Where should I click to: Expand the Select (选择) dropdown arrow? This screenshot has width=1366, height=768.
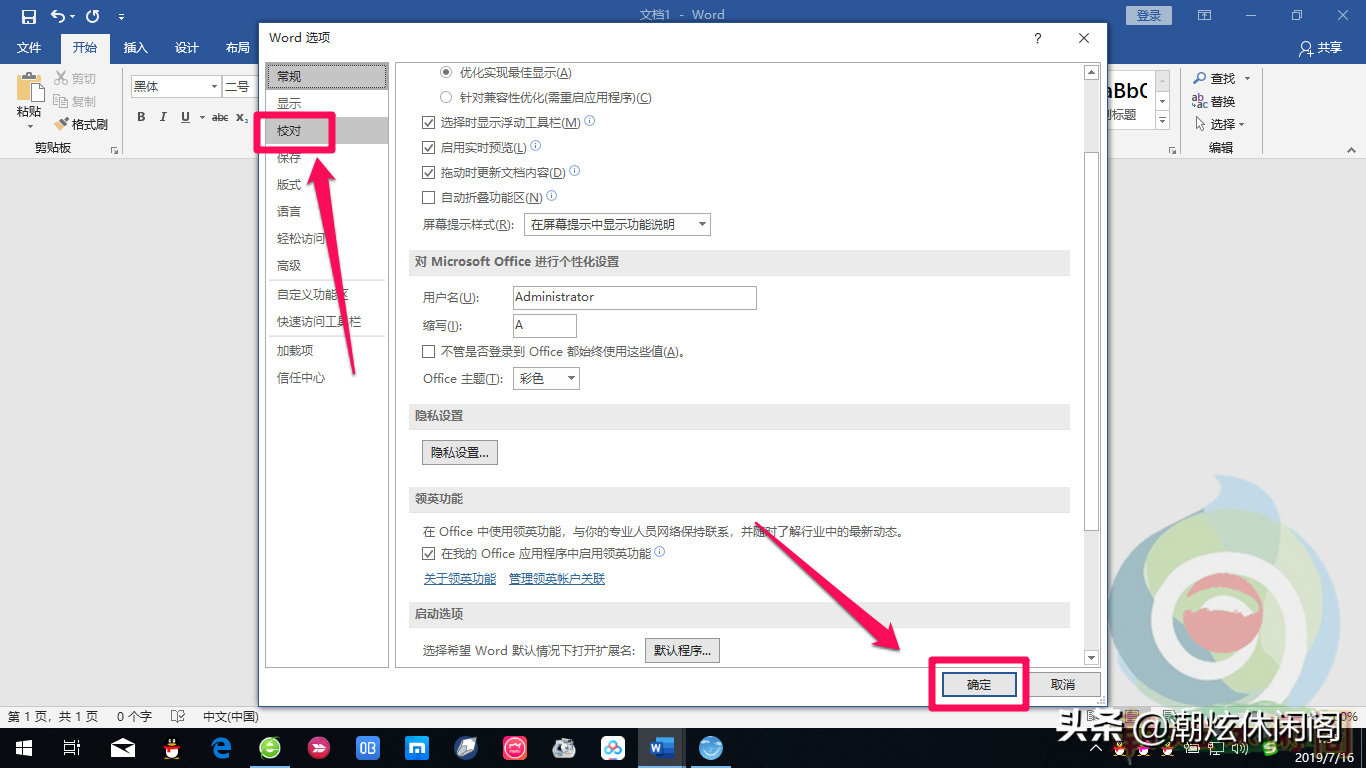click(x=1242, y=124)
